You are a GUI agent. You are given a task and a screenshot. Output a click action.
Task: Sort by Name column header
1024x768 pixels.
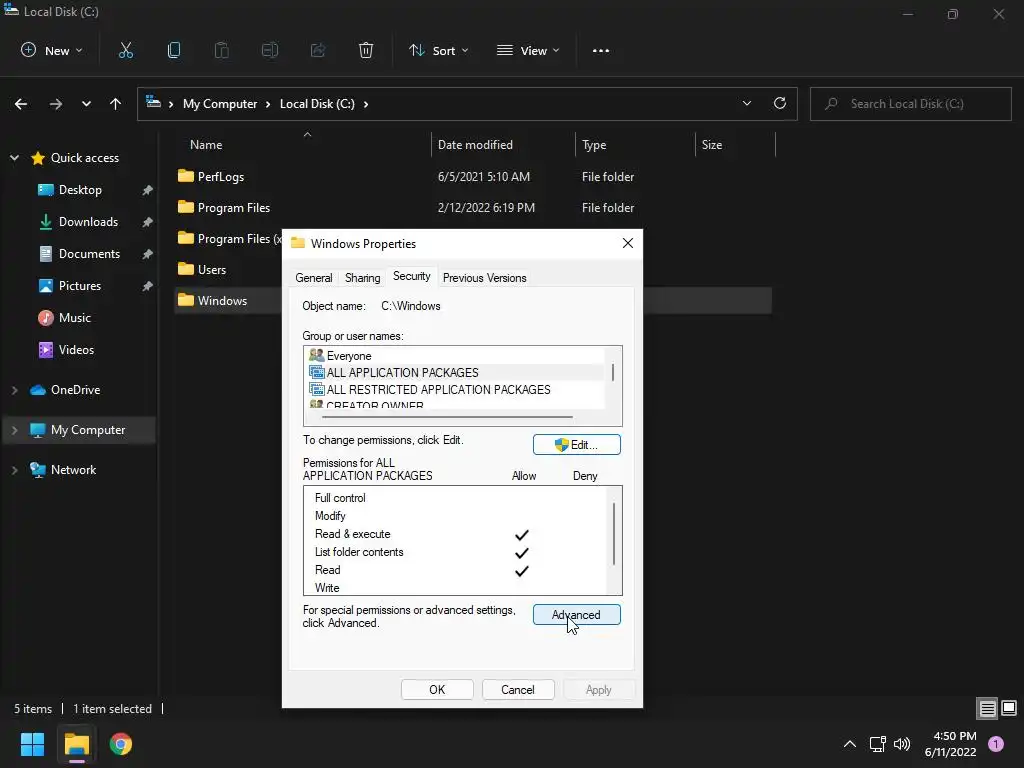pos(303,144)
